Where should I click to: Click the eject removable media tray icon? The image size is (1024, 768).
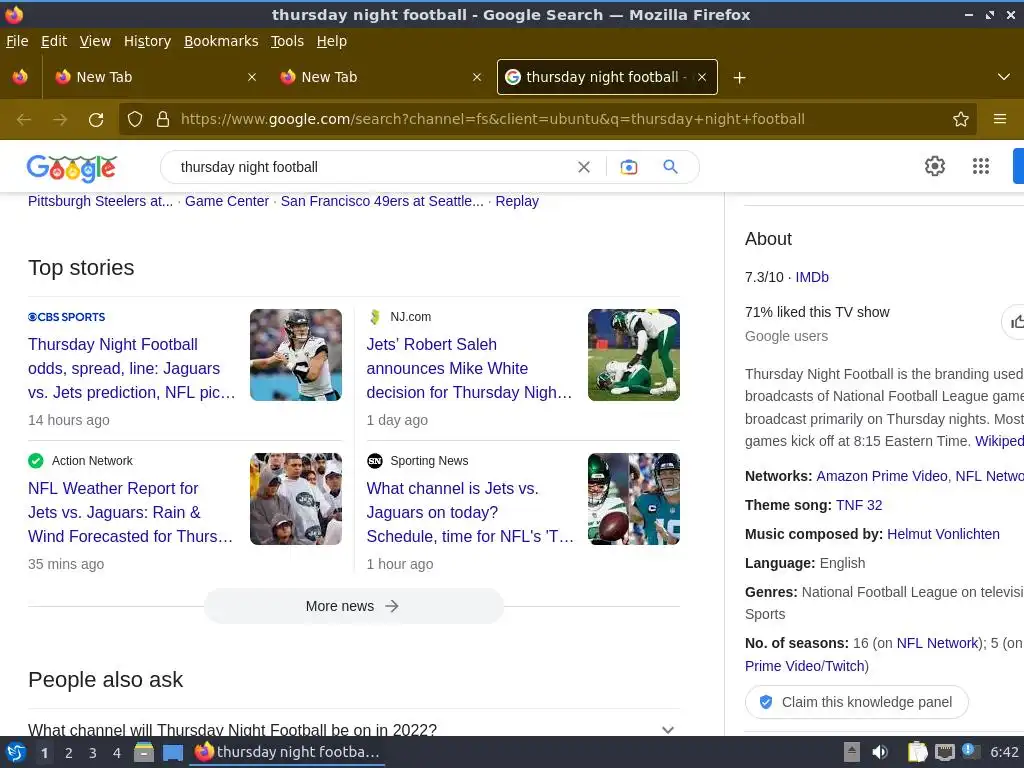click(852, 752)
